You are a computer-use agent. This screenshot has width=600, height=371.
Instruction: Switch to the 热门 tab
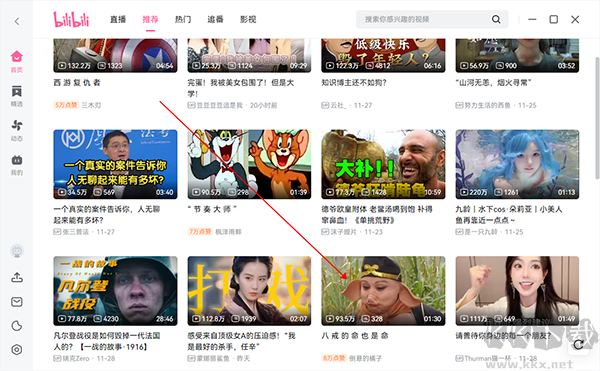[x=183, y=20]
